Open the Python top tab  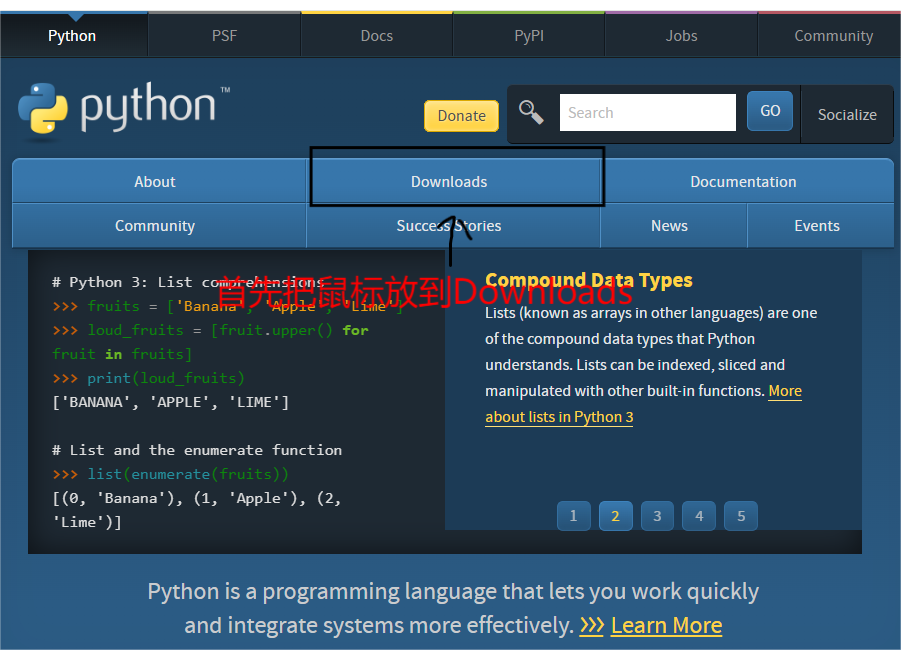72,36
